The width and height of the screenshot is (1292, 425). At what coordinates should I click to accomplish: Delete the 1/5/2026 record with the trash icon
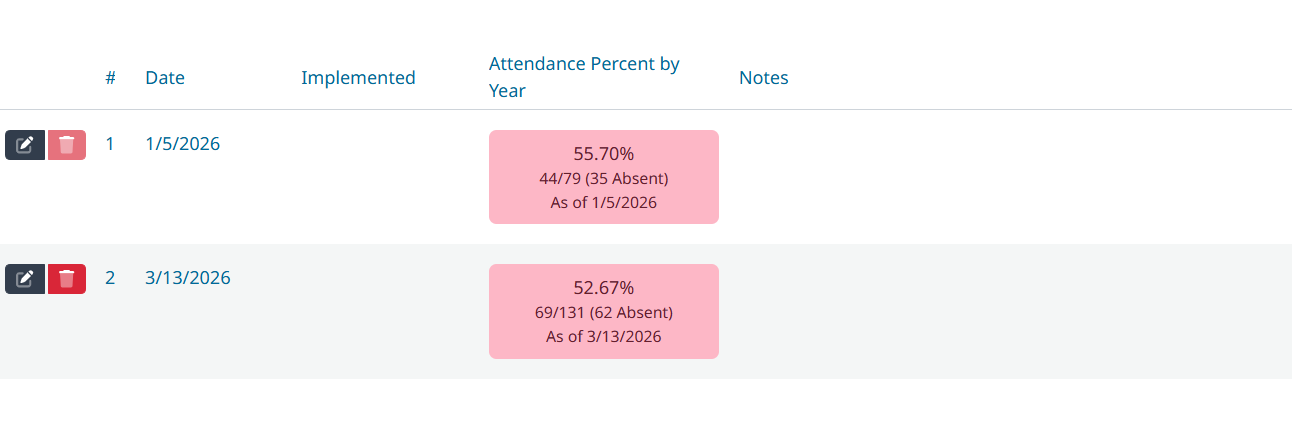point(67,145)
